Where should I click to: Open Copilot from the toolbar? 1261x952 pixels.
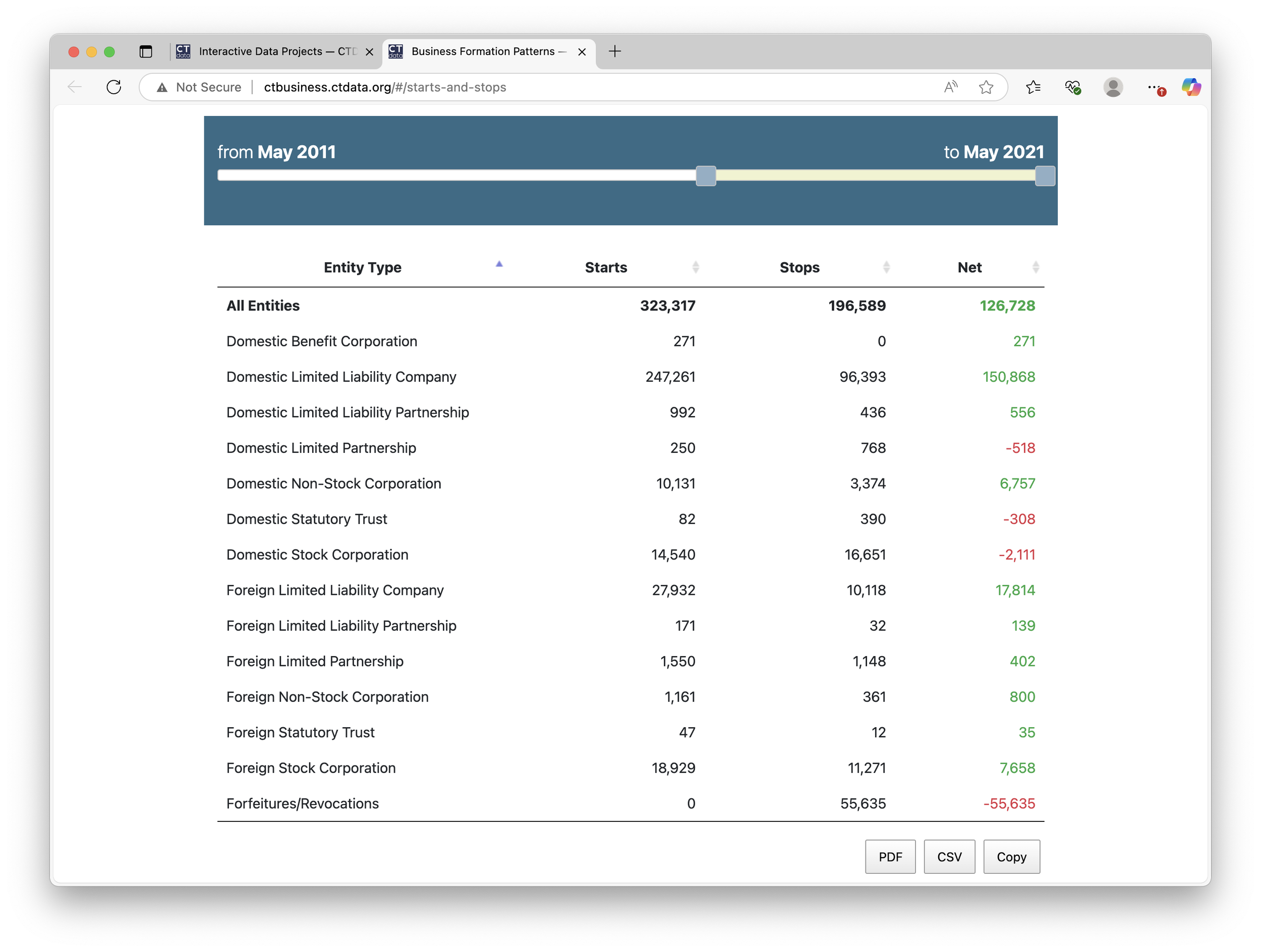(1191, 87)
